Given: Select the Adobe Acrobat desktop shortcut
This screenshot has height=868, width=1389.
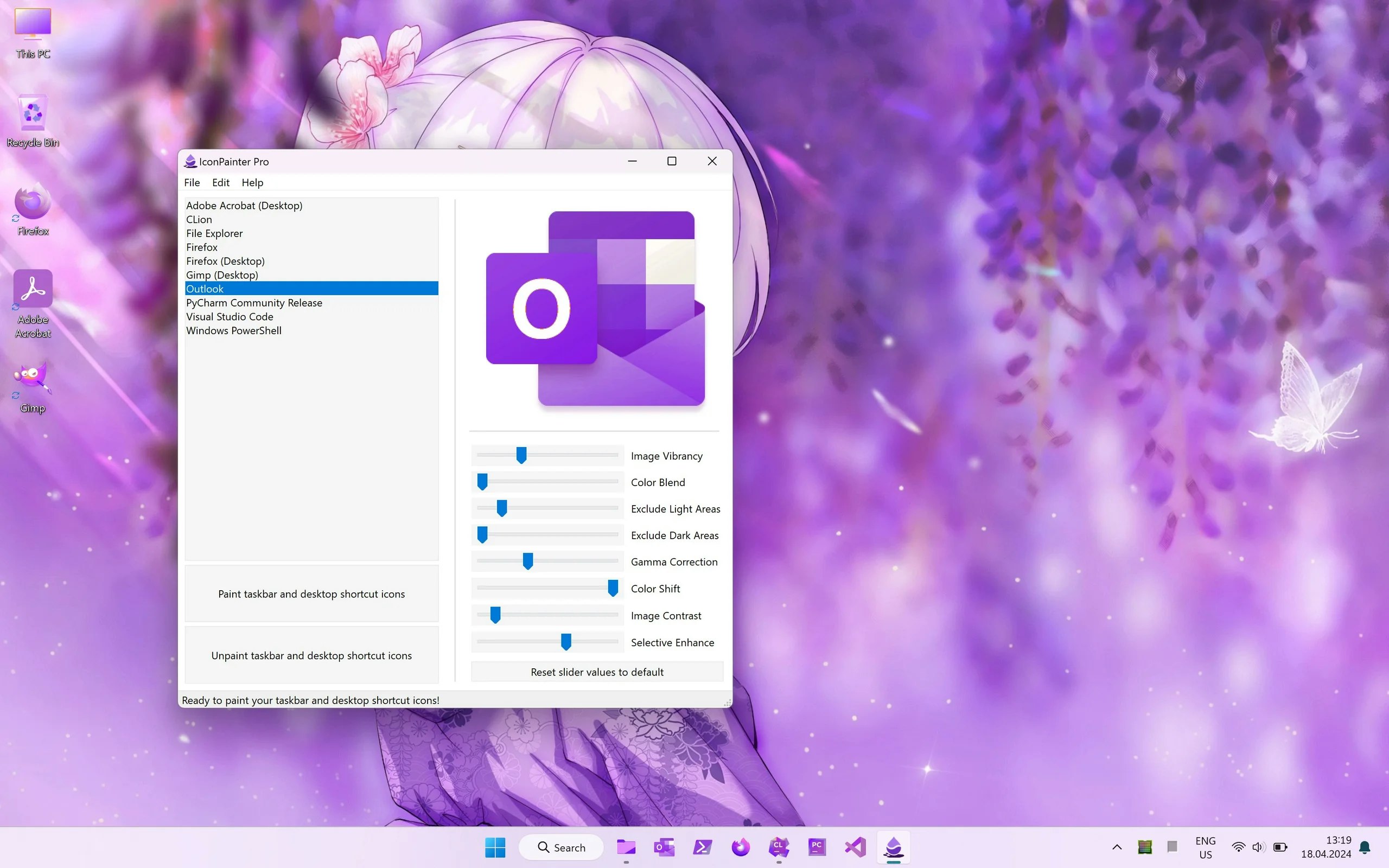Looking at the screenshot, I should 33,304.
